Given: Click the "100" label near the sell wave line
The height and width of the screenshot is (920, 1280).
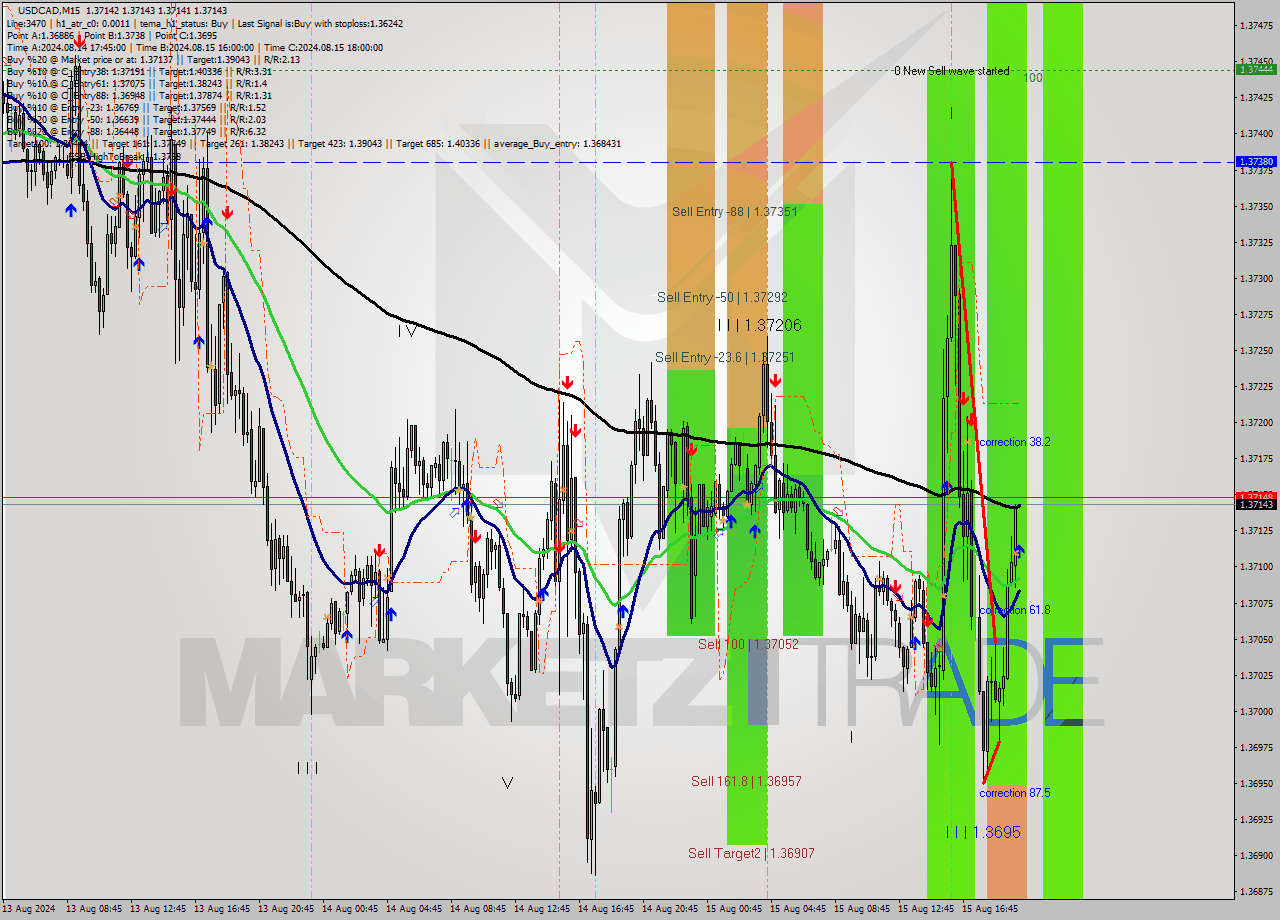Looking at the screenshot, I should coord(1034,78).
